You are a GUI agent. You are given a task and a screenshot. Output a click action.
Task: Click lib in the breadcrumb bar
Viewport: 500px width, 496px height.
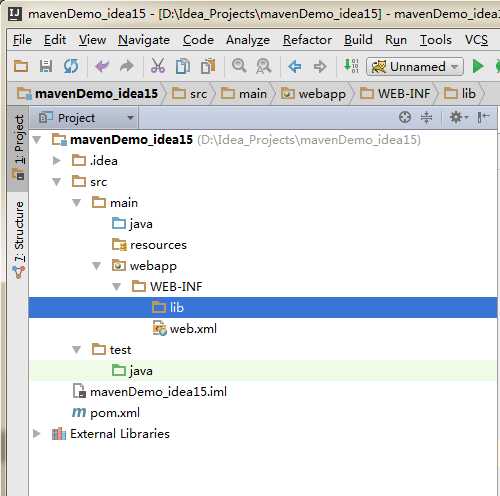[460, 94]
